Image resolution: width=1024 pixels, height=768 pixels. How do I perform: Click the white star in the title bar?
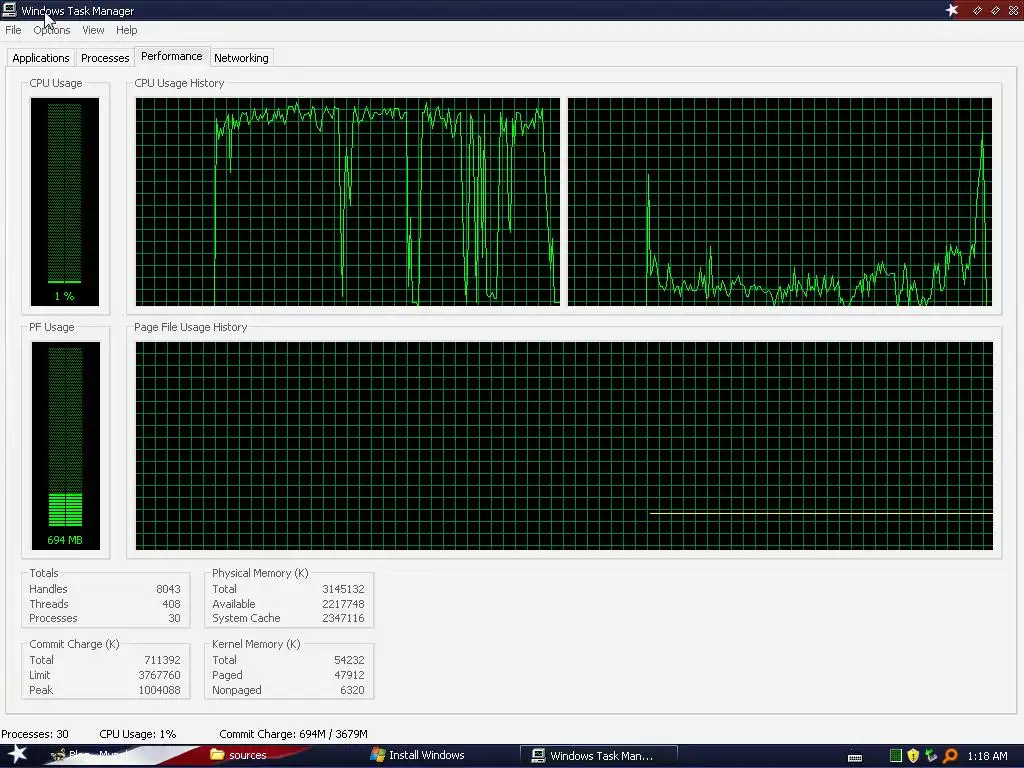[x=952, y=10]
